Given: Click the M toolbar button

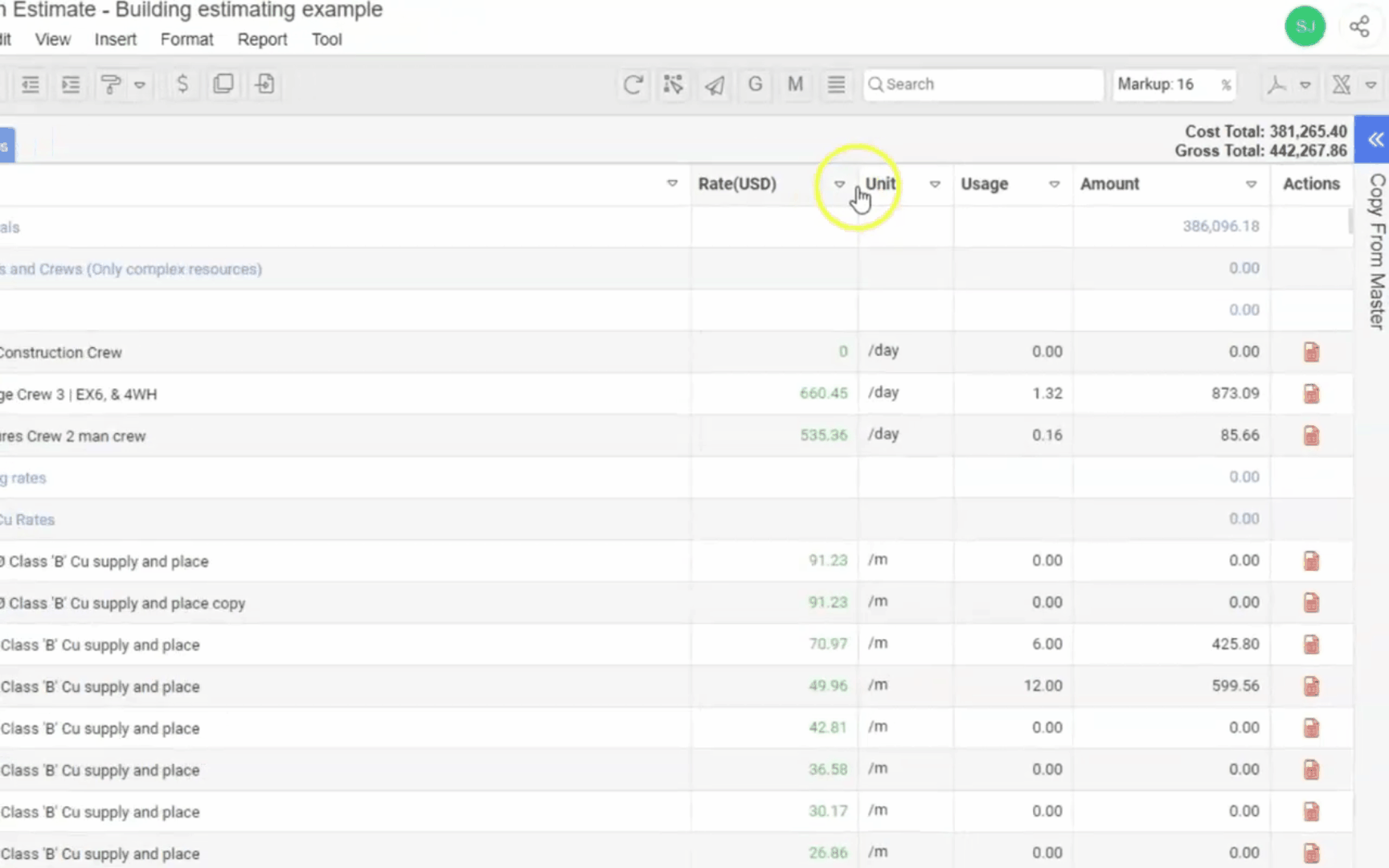Looking at the screenshot, I should coord(795,84).
